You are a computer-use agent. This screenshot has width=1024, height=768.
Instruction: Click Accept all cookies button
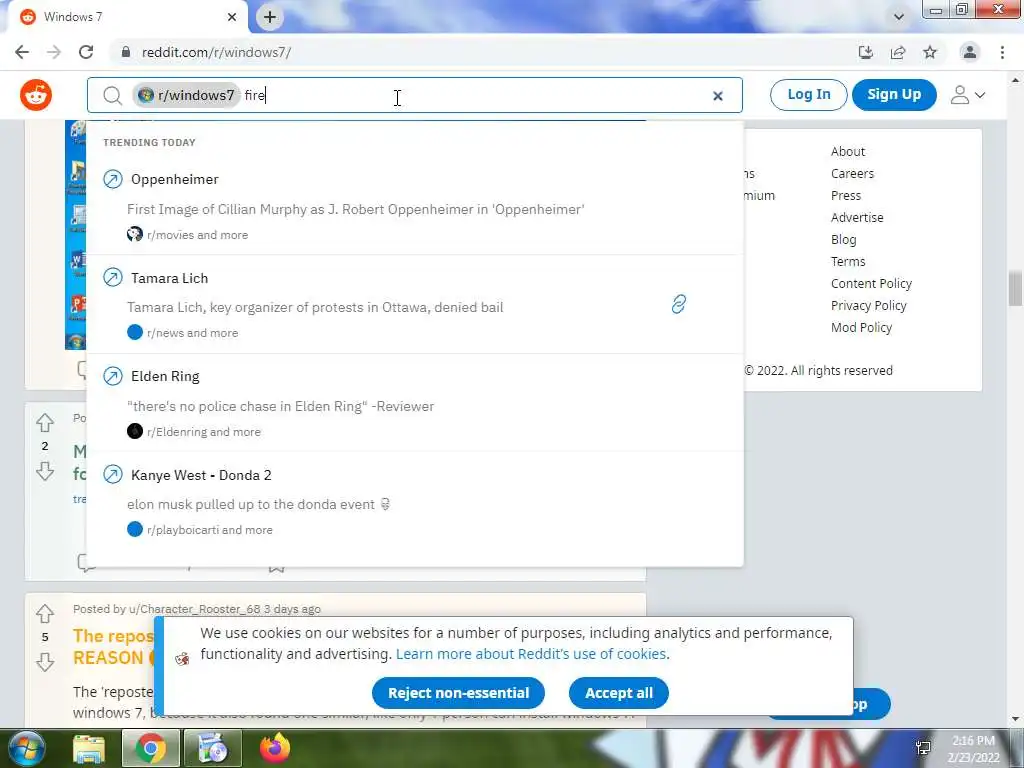point(618,693)
